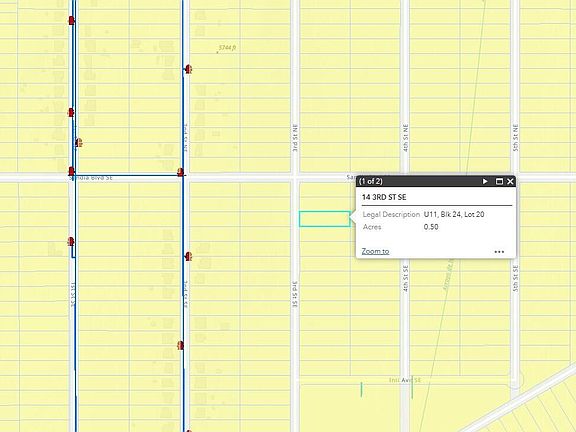Viewport: 576px width, 432px height.
Task: Click the hydrant at the end of the Sandia Blvd water main on 2nd St
Action: pyautogui.click(x=180, y=172)
